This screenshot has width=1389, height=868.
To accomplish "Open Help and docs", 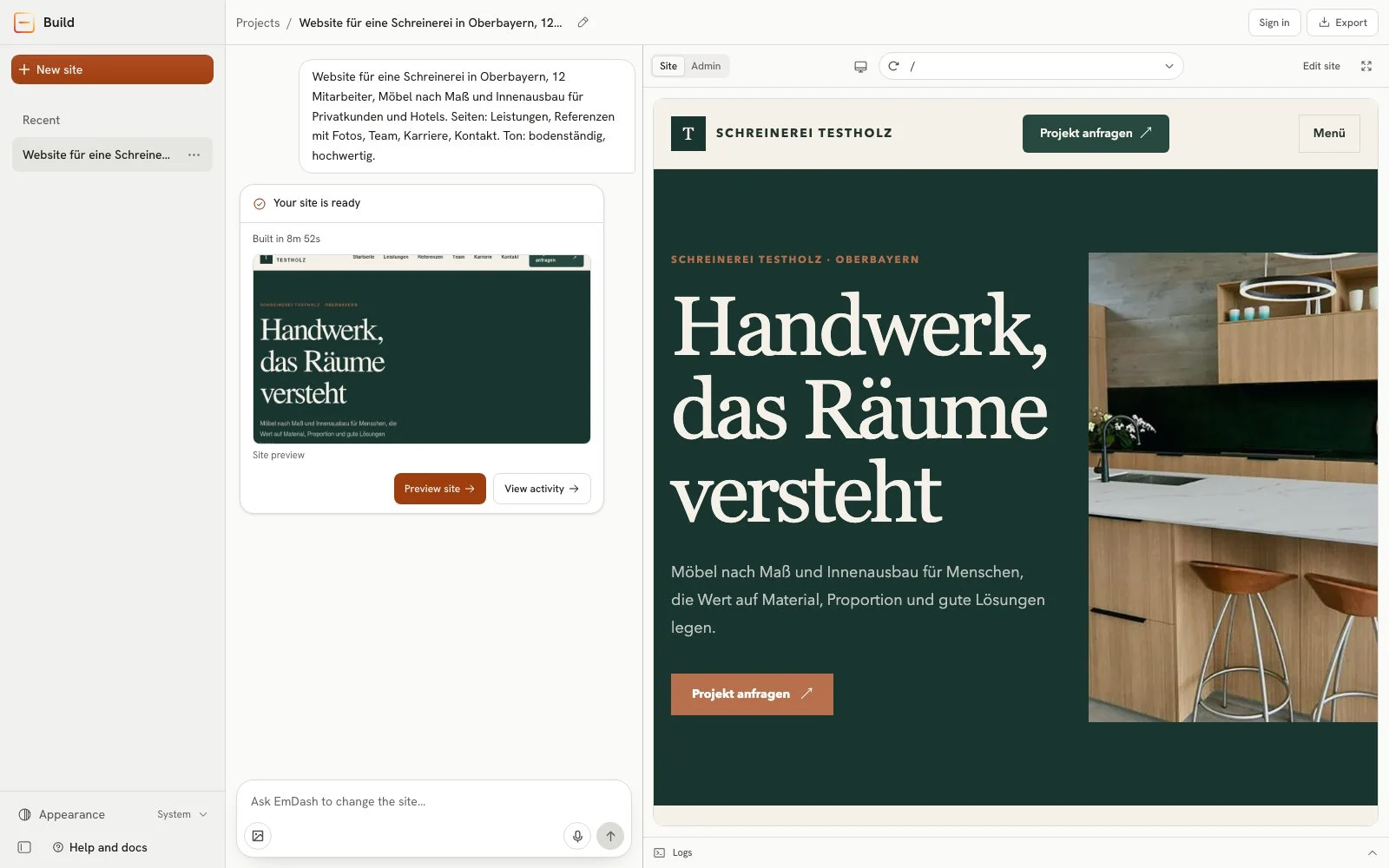I will tap(100, 847).
